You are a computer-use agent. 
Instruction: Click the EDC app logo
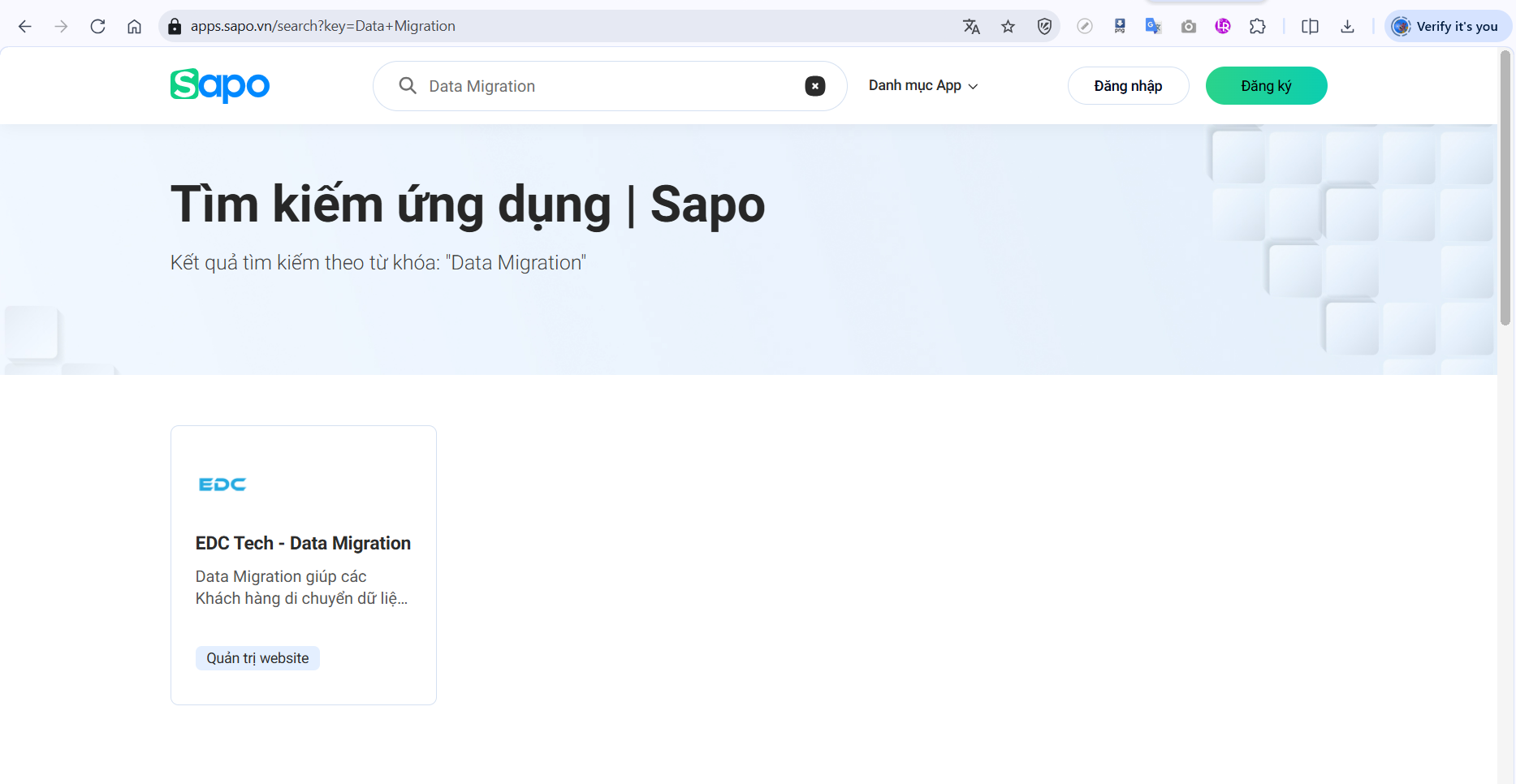click(222, 485)
